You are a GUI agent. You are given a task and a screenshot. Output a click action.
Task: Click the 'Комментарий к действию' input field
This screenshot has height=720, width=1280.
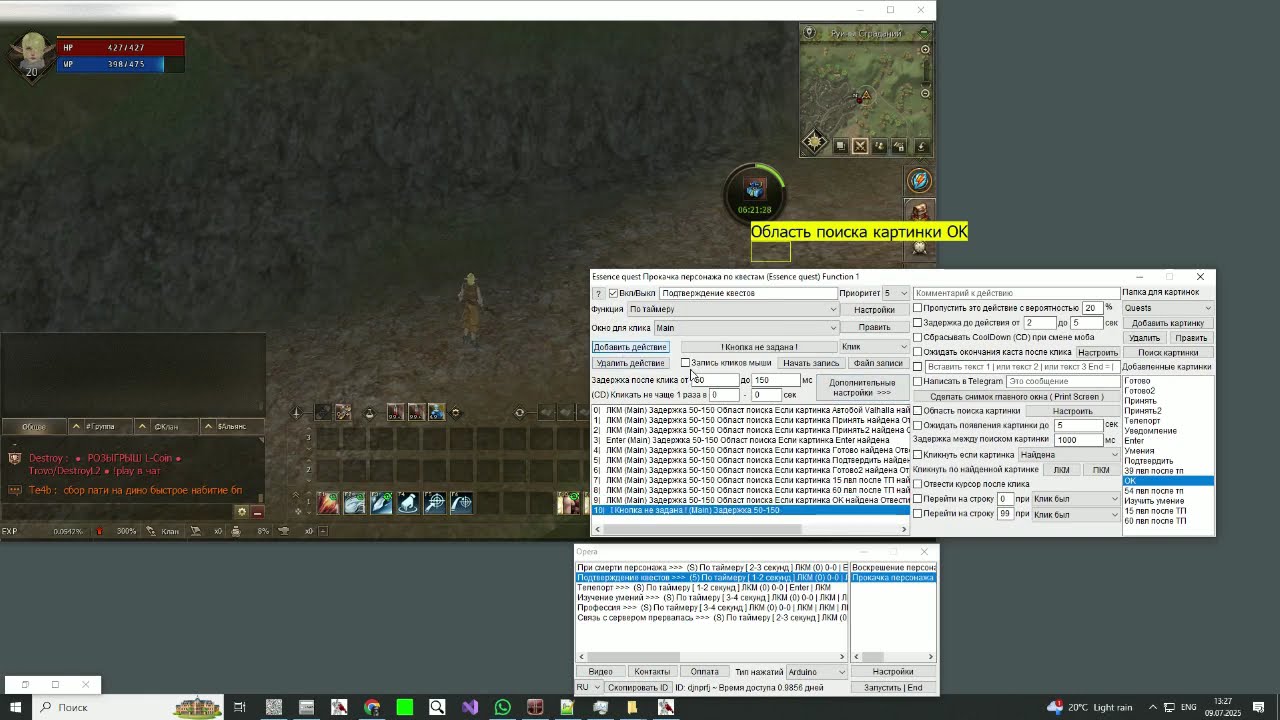[1015, 293]
